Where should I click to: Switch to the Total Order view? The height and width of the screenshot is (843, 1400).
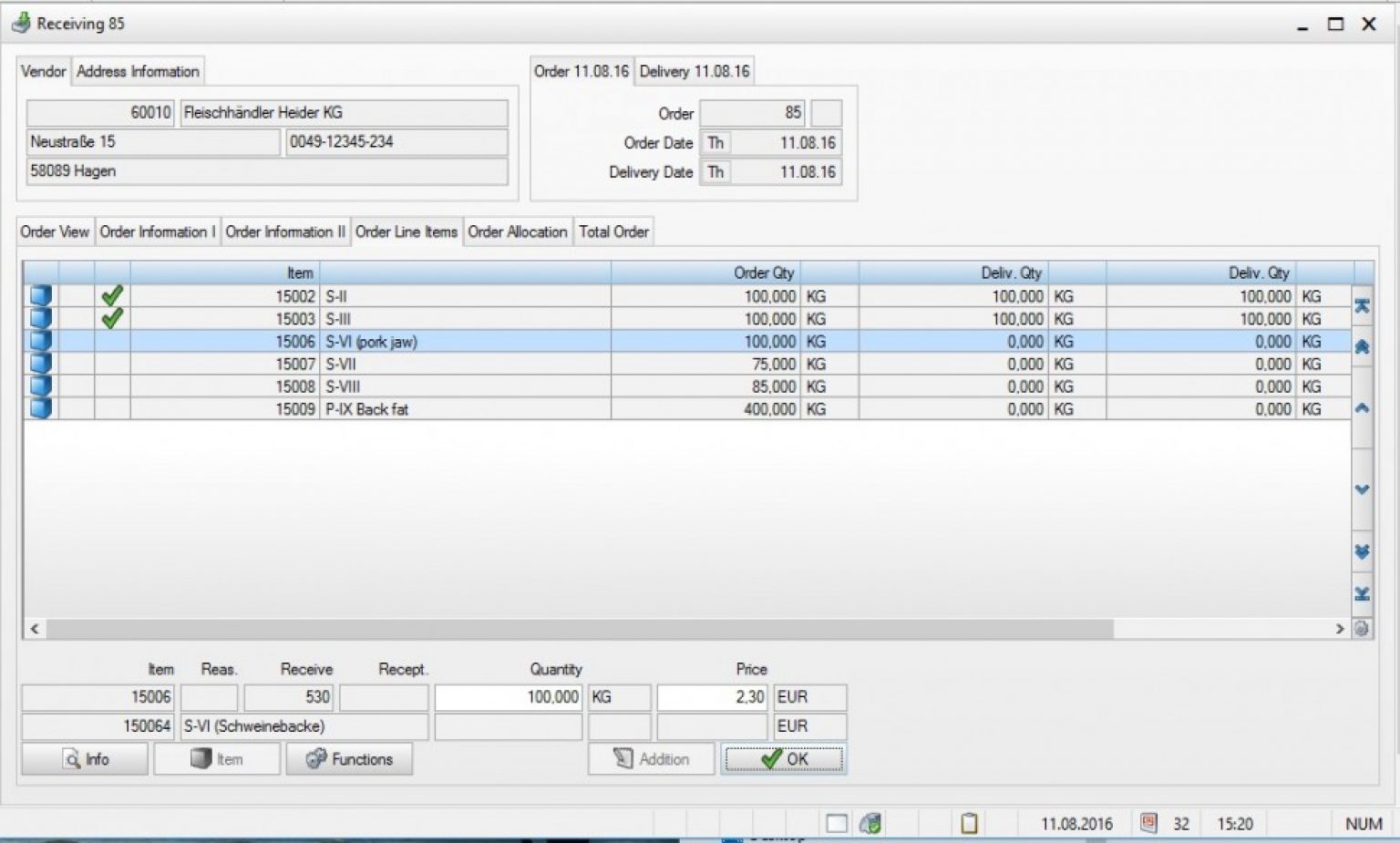(613, 231)
